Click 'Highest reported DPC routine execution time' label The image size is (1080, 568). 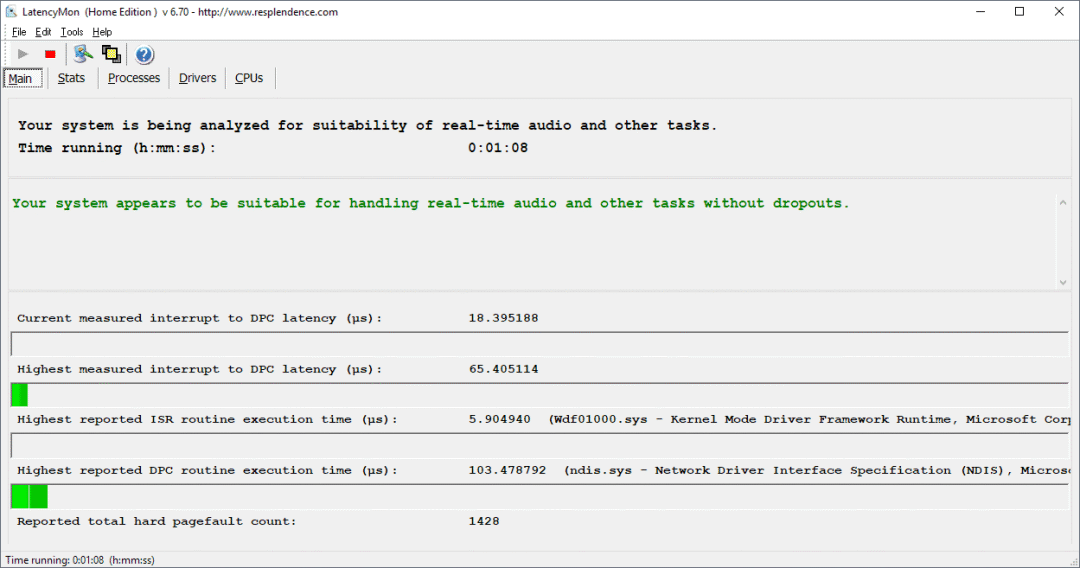tap(207, 470)
